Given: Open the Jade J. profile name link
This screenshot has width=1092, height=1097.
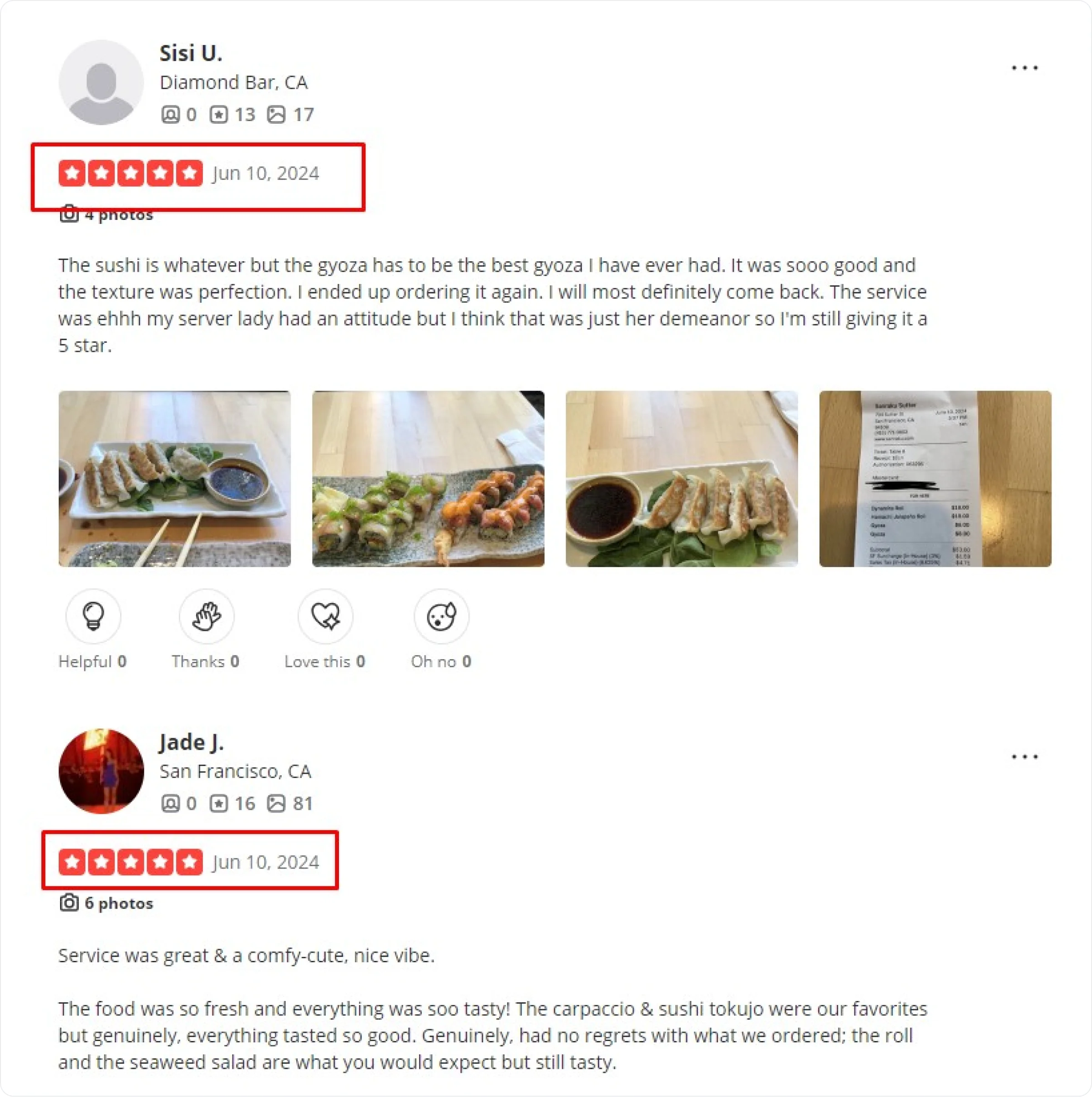Looking at the screenshot, I should point(191,742).
